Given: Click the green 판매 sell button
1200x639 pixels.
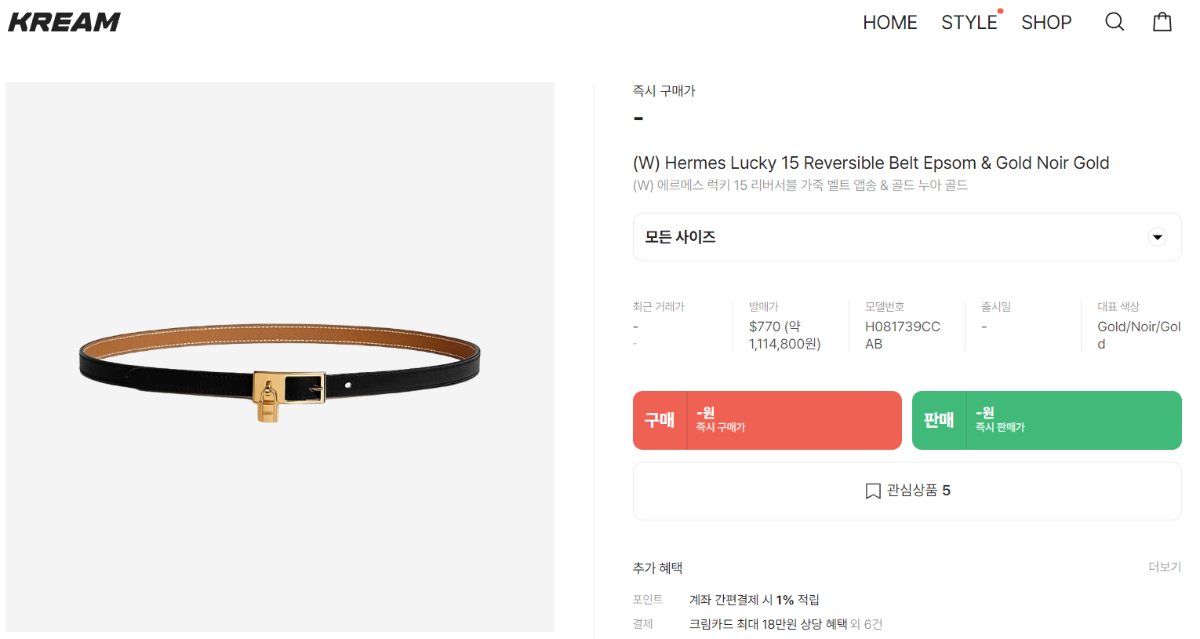Looking at the screenshot, I should (1047, 420).
